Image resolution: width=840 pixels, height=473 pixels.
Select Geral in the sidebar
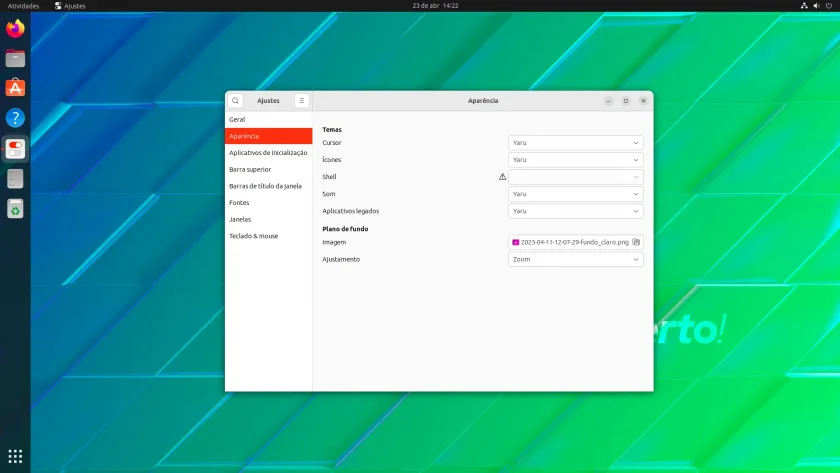[x=268, y=119]
